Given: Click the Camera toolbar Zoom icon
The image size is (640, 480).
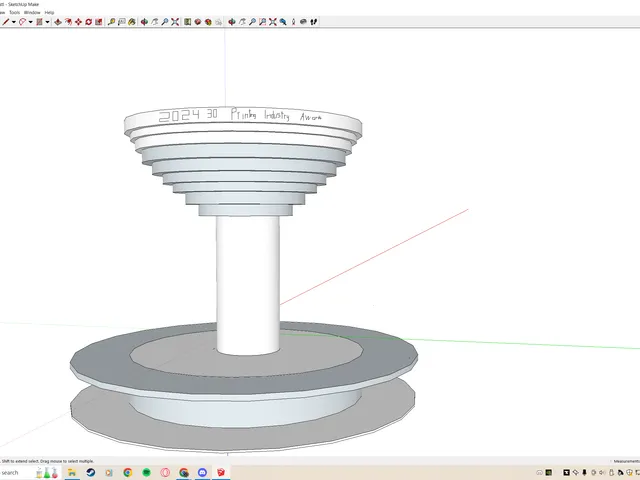Looking at the screenshot, I should [x=252, y=22].
